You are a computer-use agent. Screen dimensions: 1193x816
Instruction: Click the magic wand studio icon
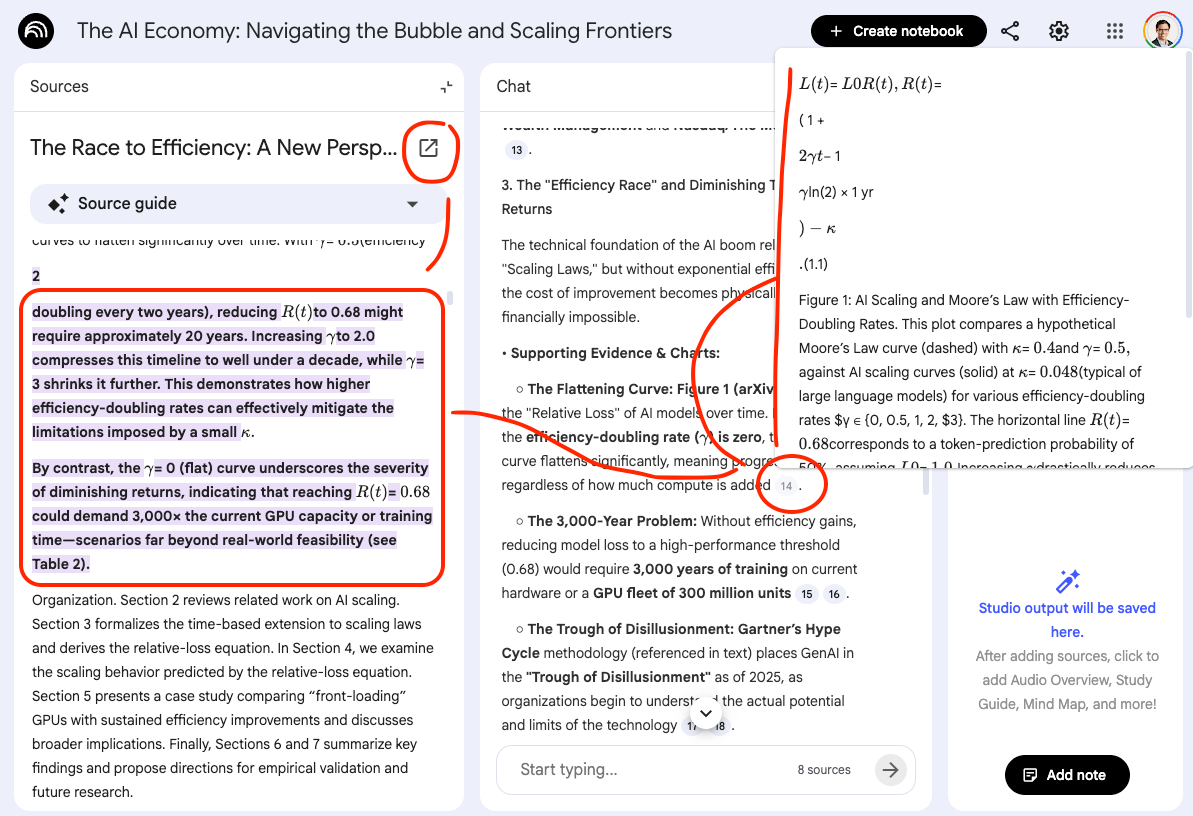click(1067, 581)
